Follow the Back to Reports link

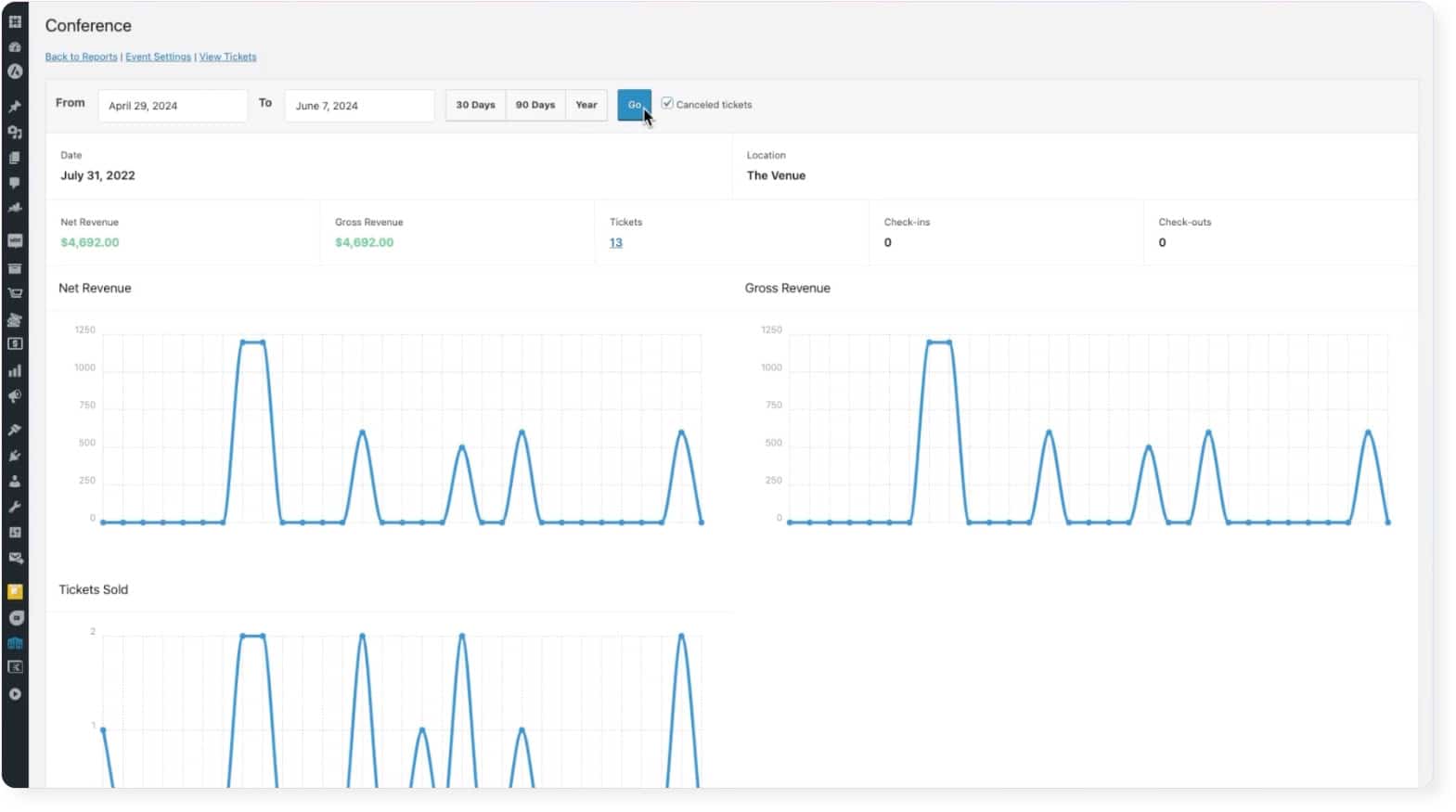(x=81, y=57)
